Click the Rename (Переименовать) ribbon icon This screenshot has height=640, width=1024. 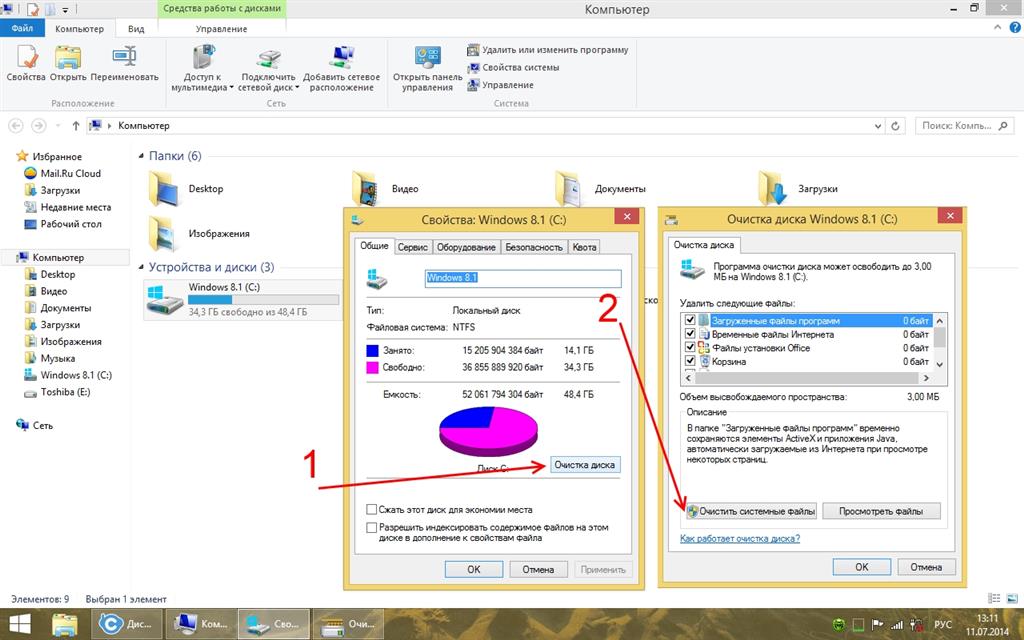124,56
